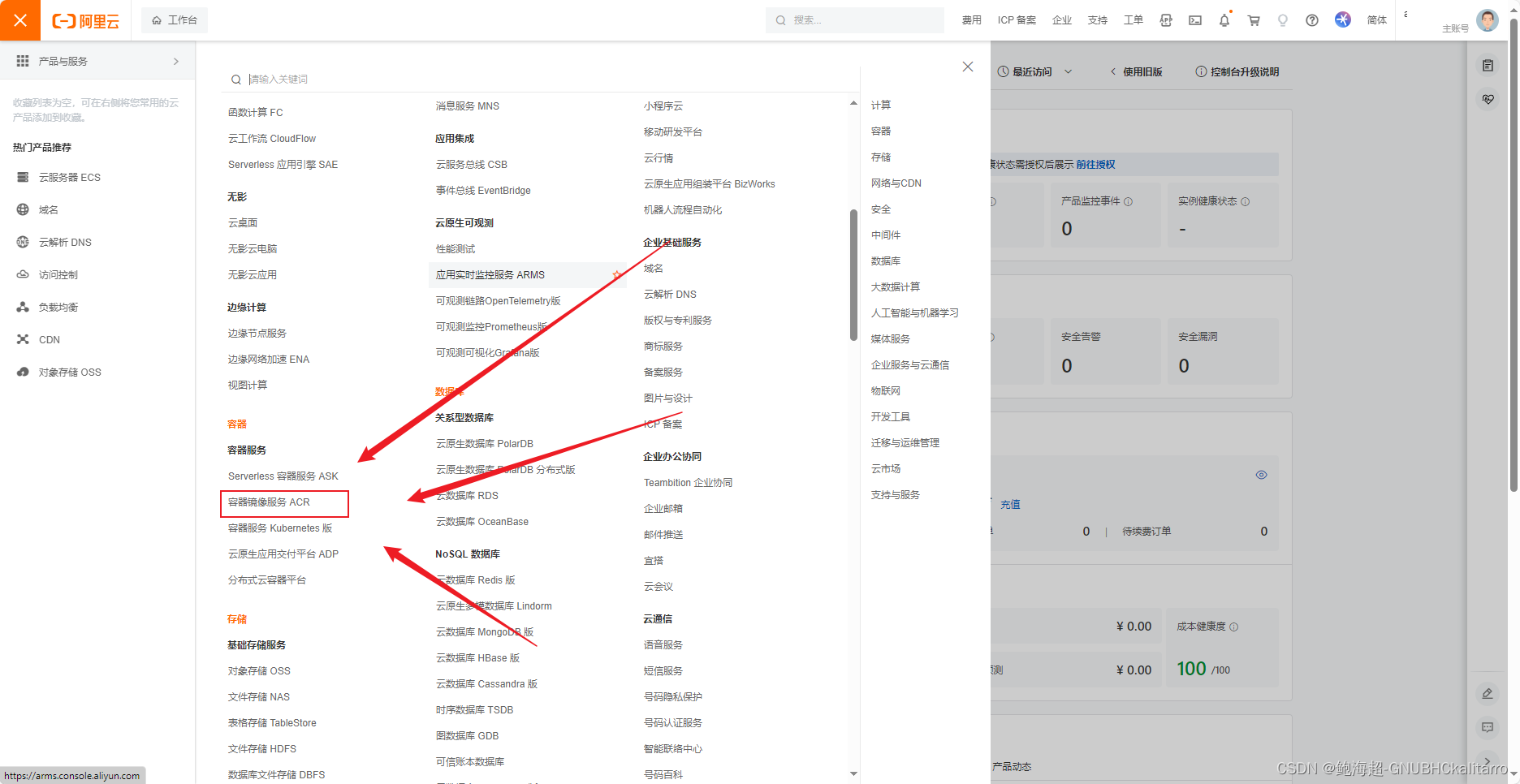The width and height of the screenshot is (1520, 784).
Task: Open the edit pencil icon in right rail
Action: pos(1488,694)
